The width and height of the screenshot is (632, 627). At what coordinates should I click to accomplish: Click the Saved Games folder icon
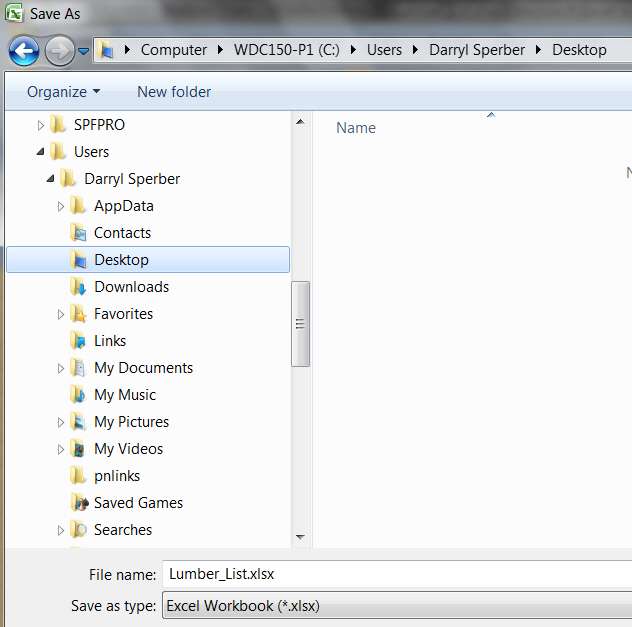click(x=79, y=503)
